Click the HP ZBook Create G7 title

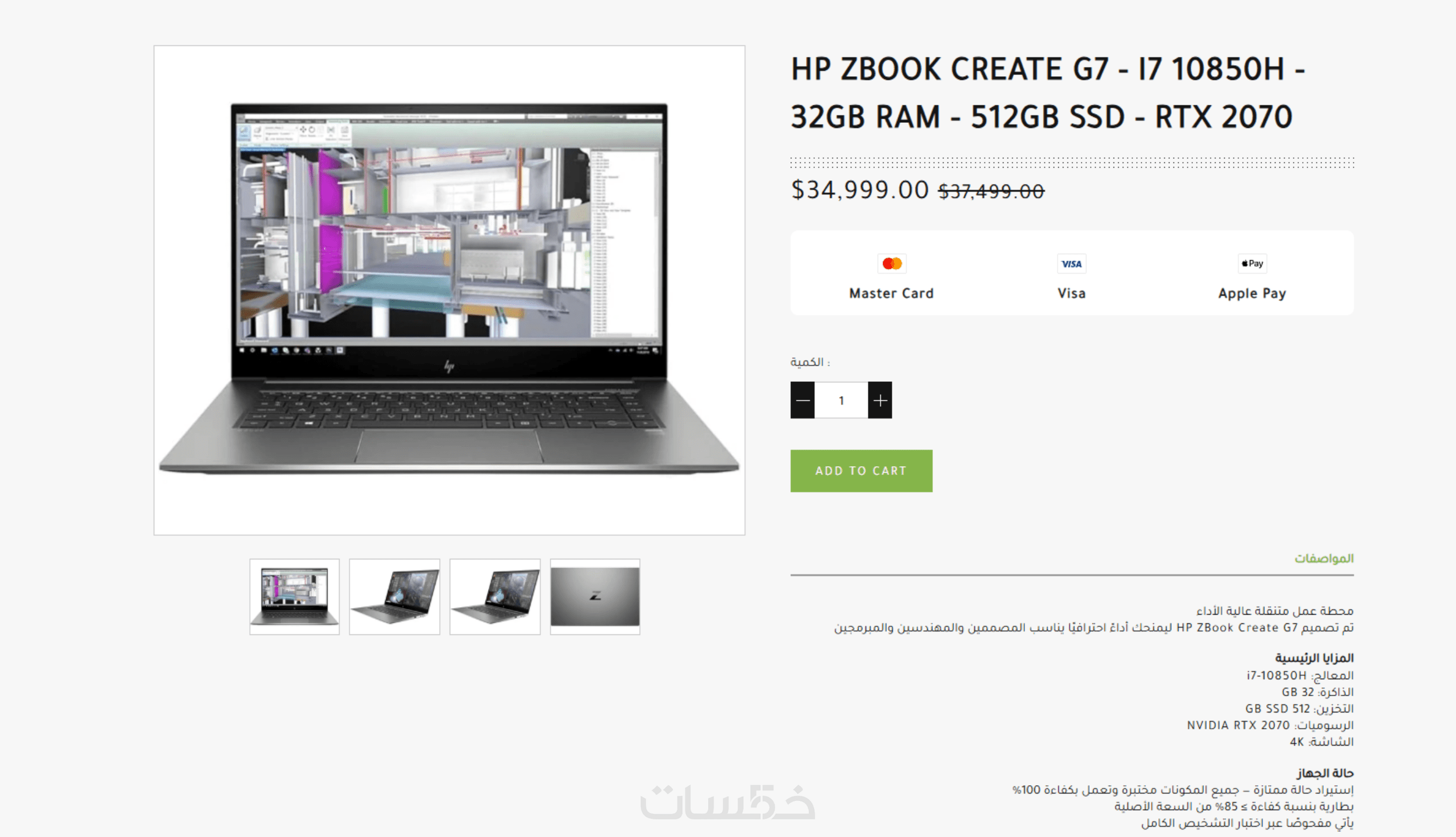tap(1047, 93)
